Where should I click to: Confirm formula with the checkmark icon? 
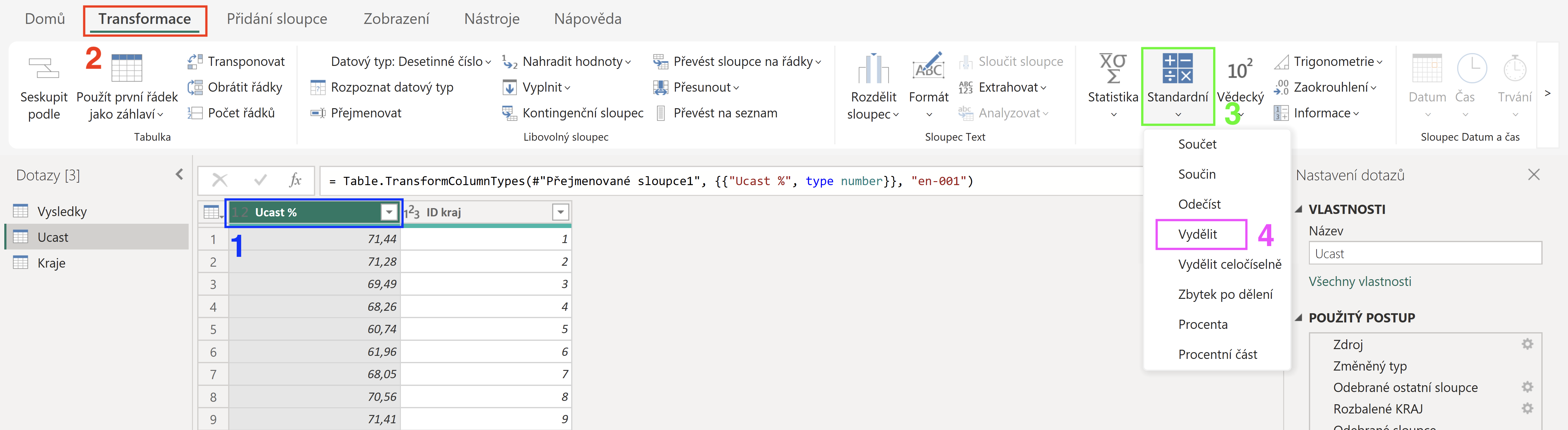[261, 180]
